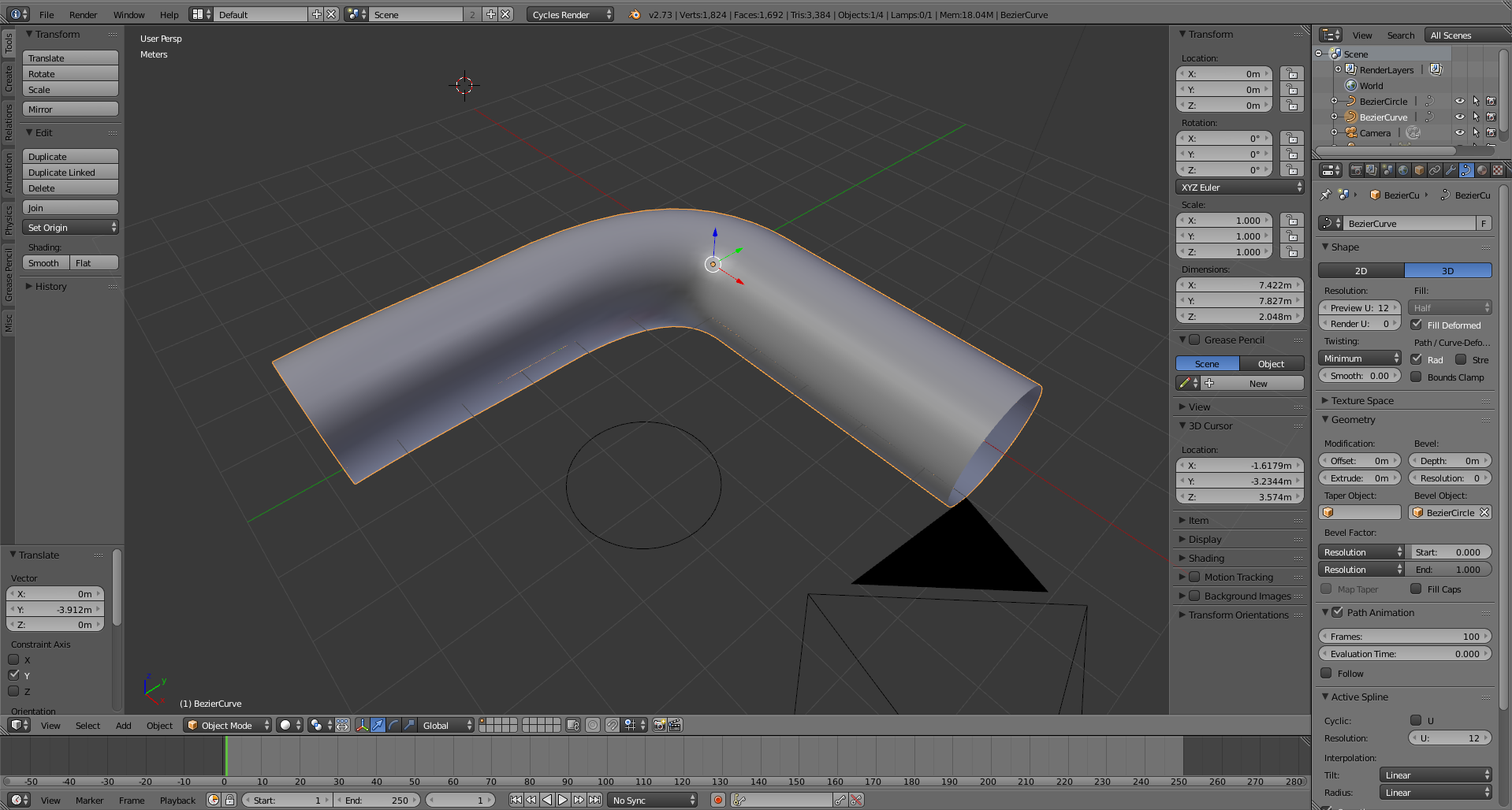
Task: Click the Bevel Factor End slider
Action: click(x=1450, y=569)
